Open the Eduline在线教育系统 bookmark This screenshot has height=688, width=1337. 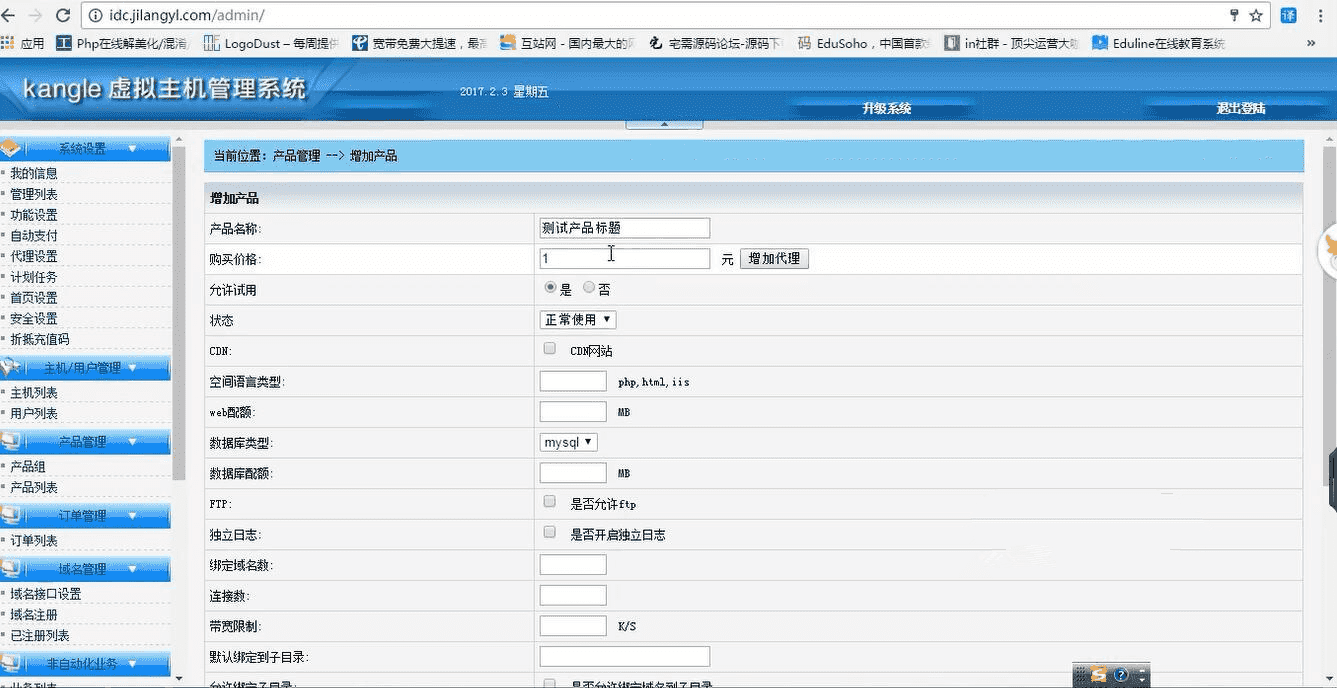click(1159, 43)
